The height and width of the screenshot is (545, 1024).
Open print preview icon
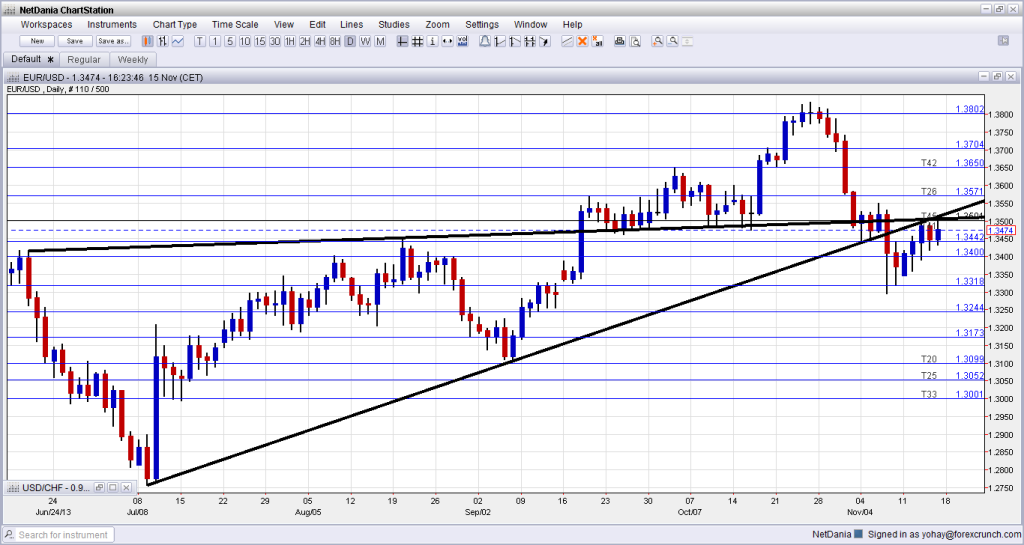(635, 41)
